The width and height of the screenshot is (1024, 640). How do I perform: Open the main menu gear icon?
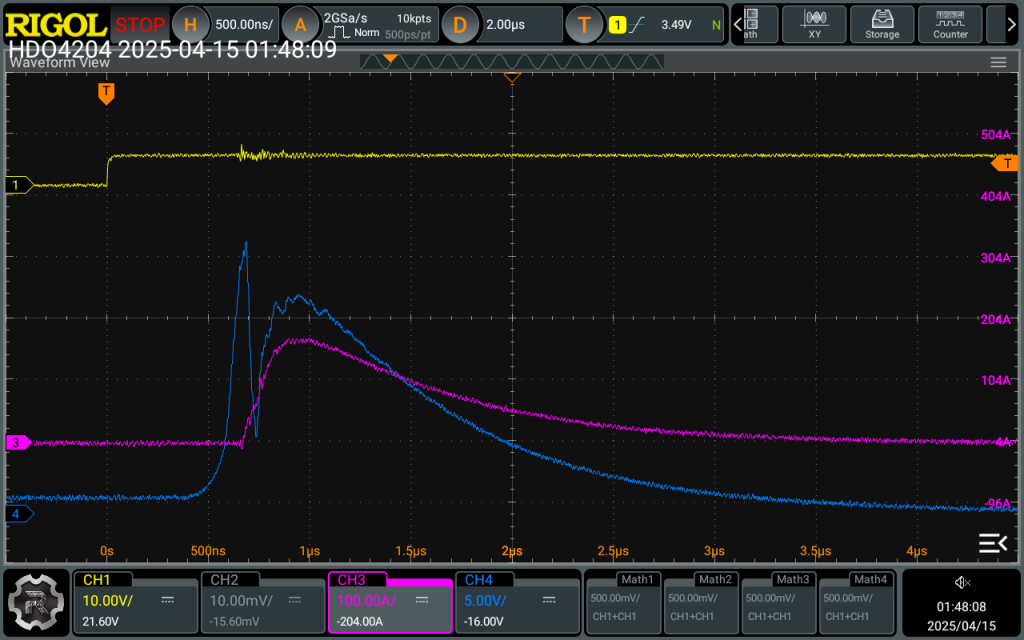pos(37,603)
